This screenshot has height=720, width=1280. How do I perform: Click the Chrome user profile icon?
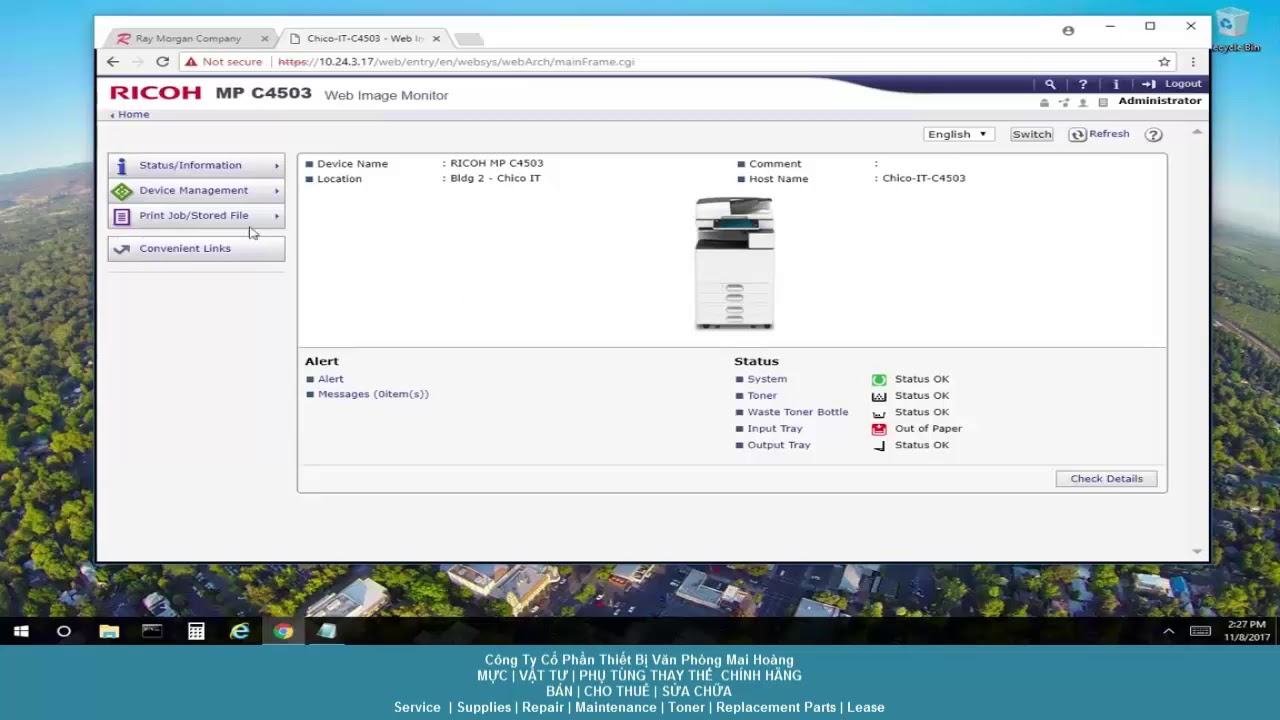[1068, 31]
